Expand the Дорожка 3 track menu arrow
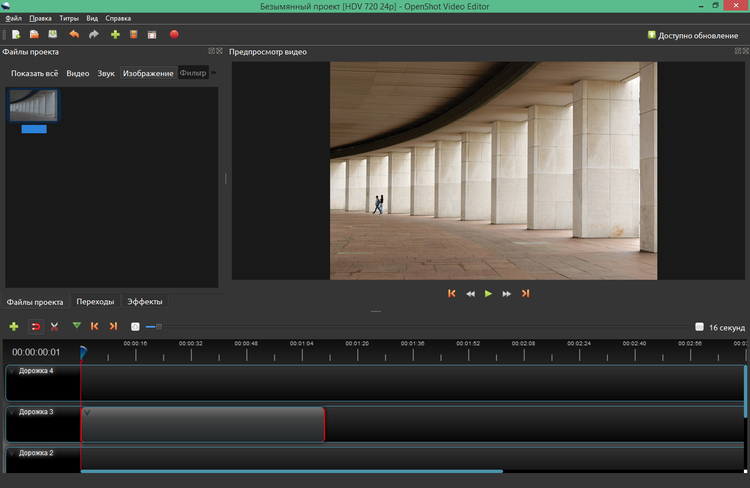 click(12, 412)
